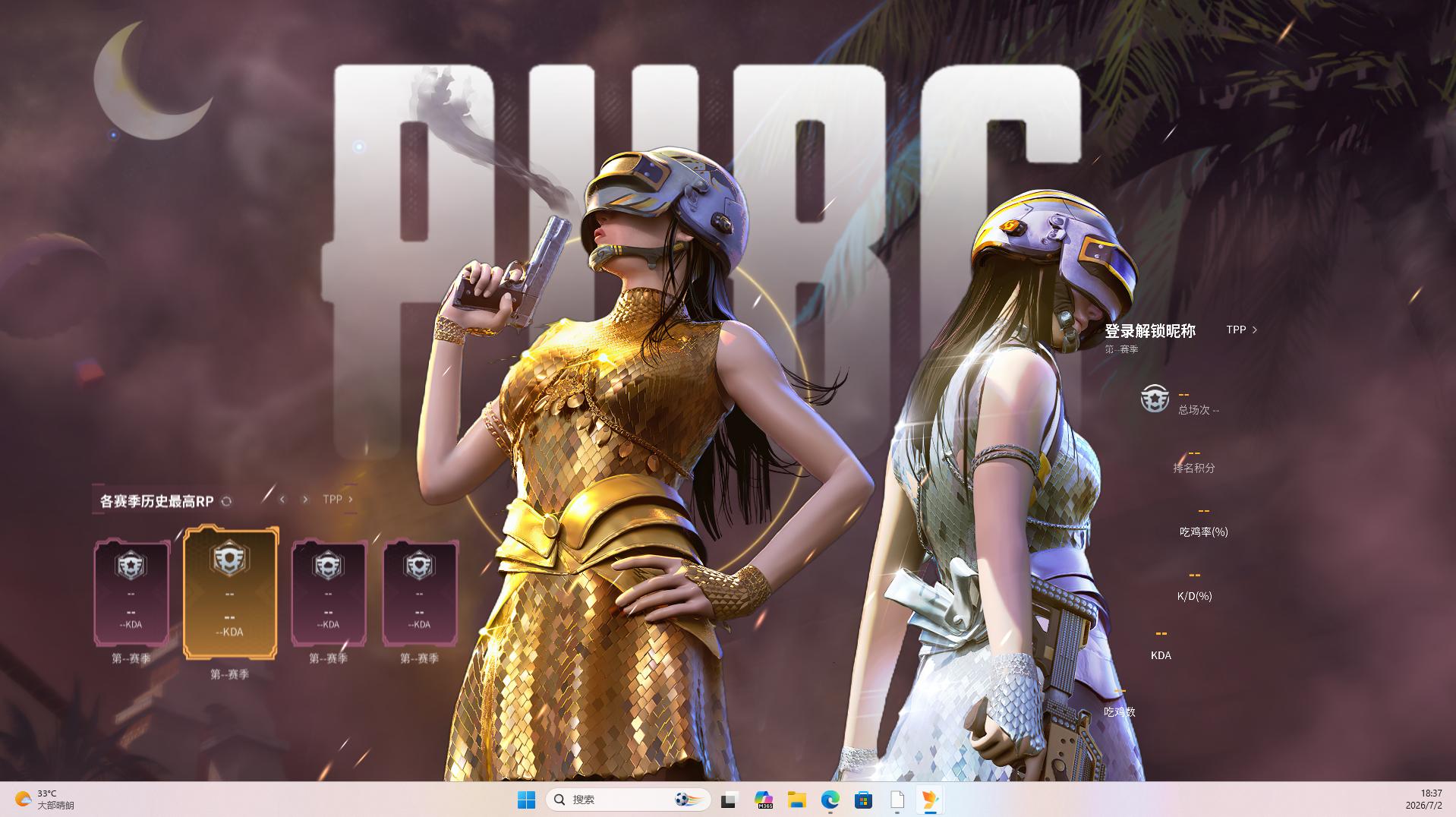
Task: Click the 吃鸡数 stat label
Action: click(1120, 712)
